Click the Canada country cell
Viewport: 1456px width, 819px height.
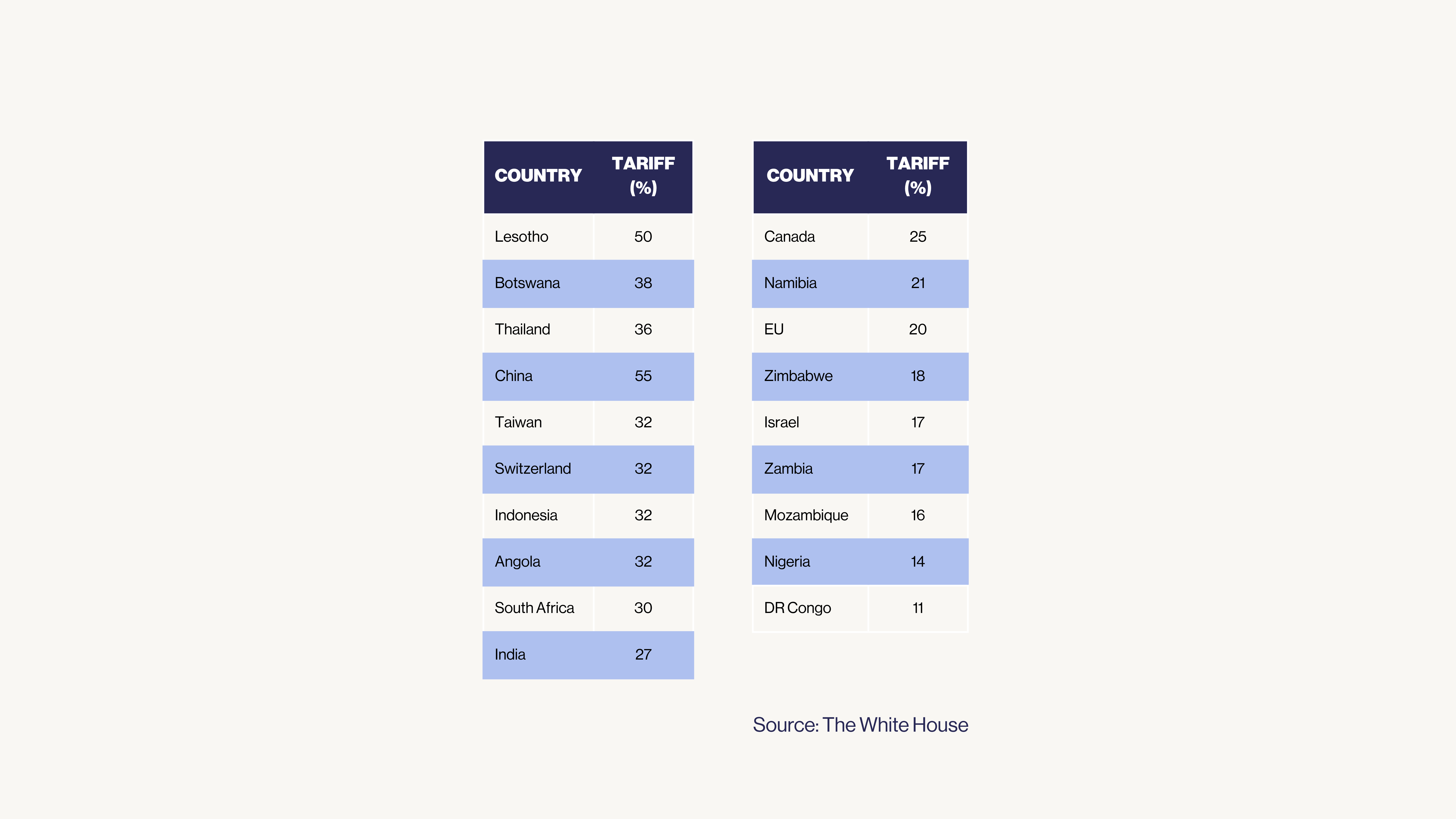789,237
